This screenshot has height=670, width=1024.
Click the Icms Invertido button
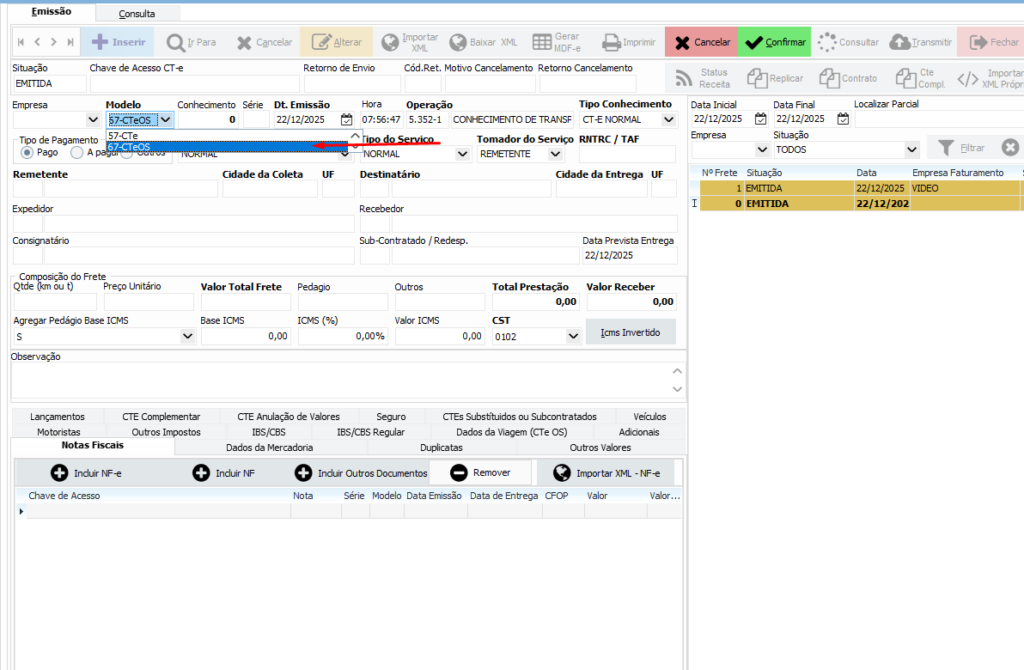[630, 332]
